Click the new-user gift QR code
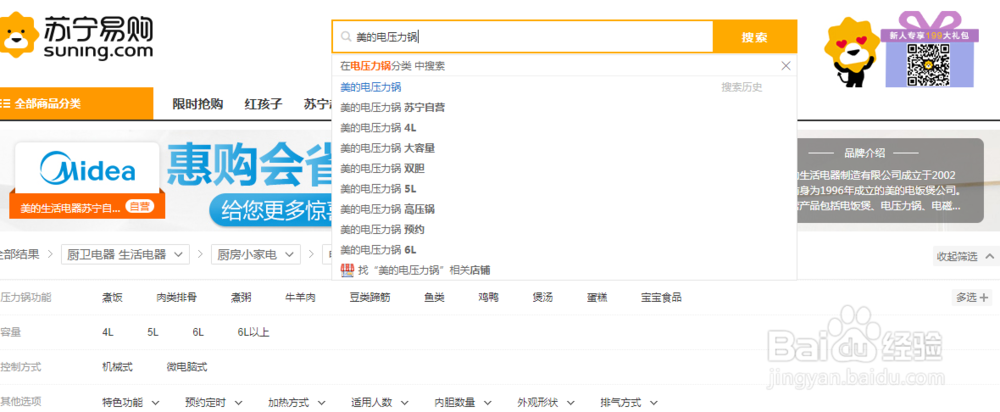This screenshot has width=1000, height=412. (x=929, y=65)
